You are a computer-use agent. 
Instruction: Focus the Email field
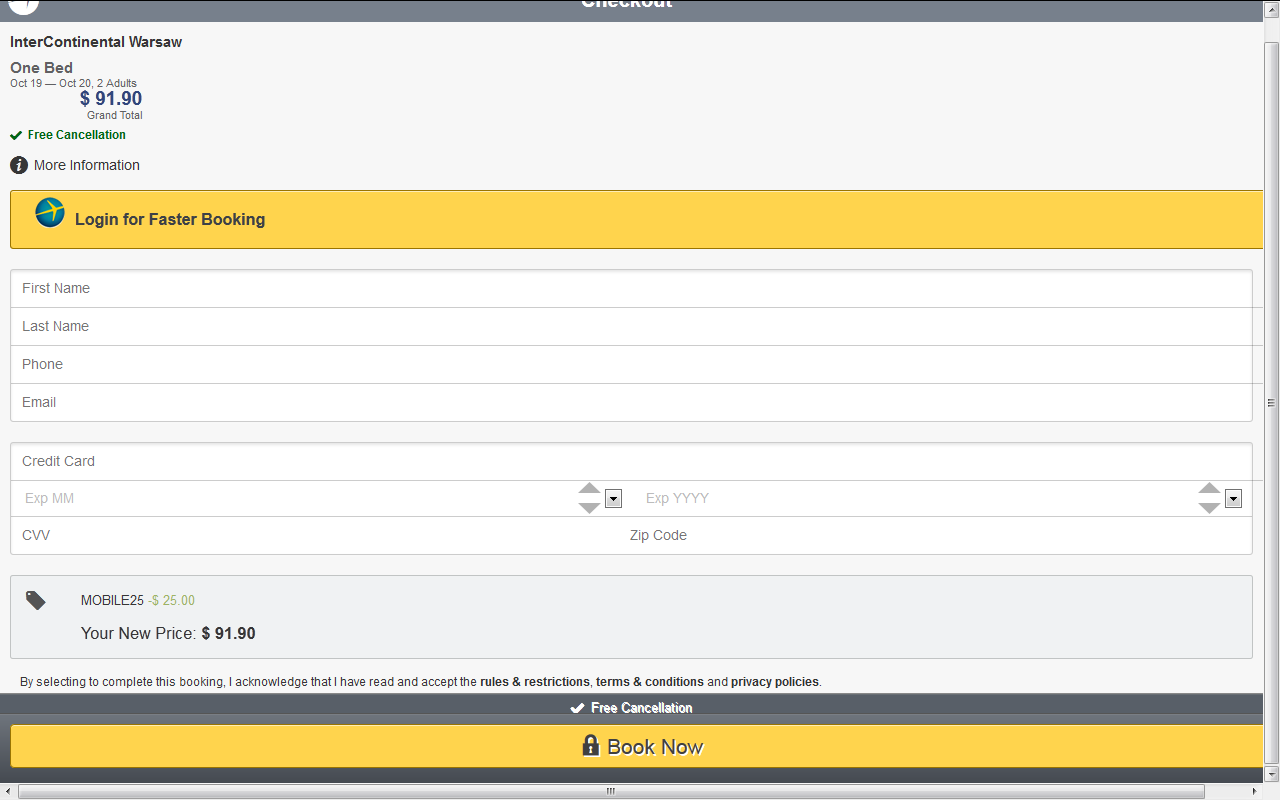coord(631,402)
